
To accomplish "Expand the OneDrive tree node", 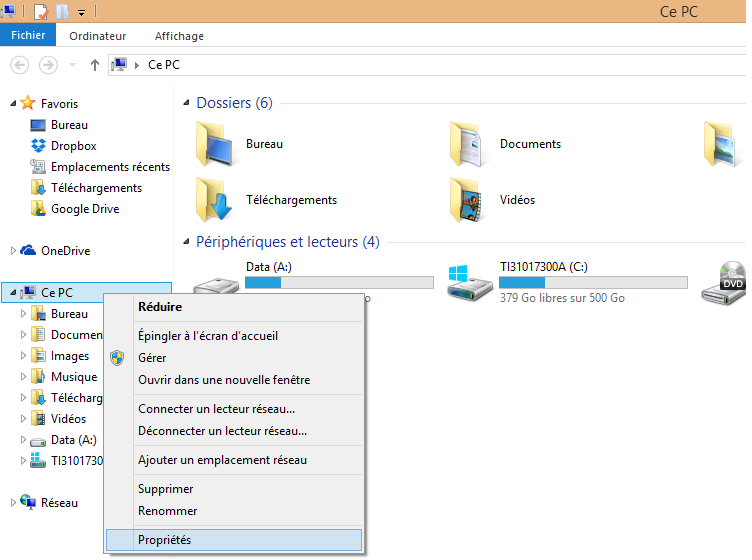I will click(x=13, y=251).
